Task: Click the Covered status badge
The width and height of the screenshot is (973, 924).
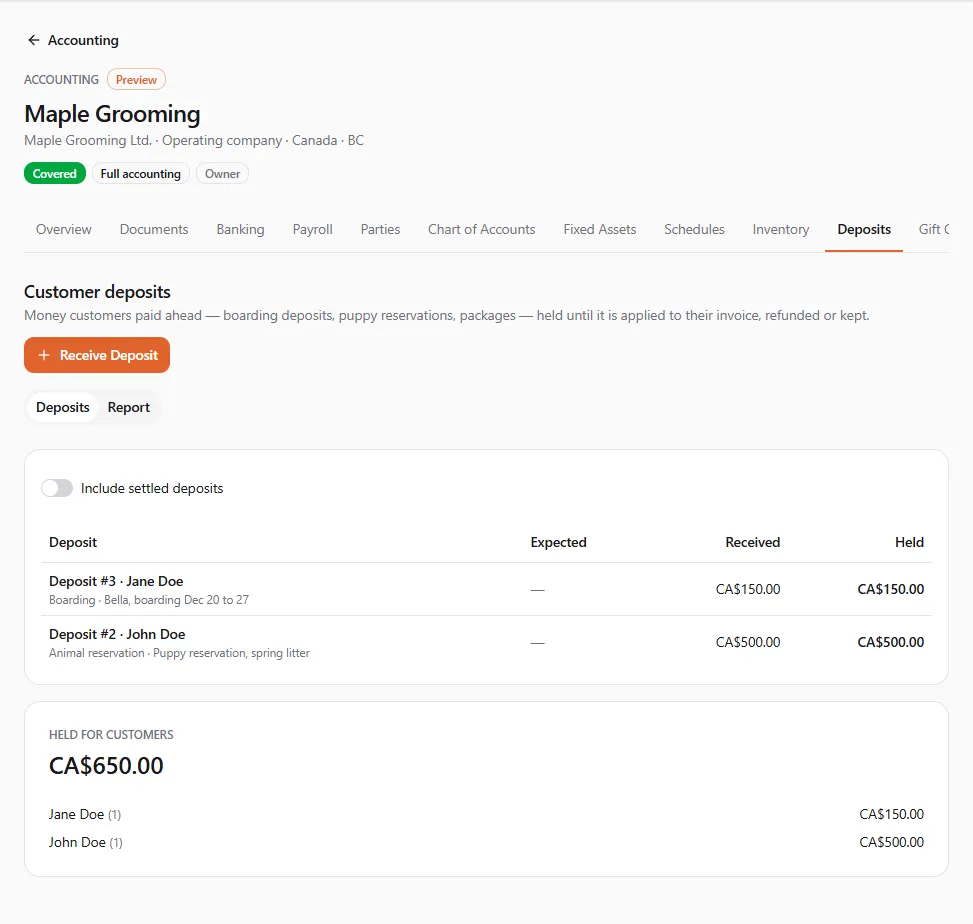Action: (55, 174)
